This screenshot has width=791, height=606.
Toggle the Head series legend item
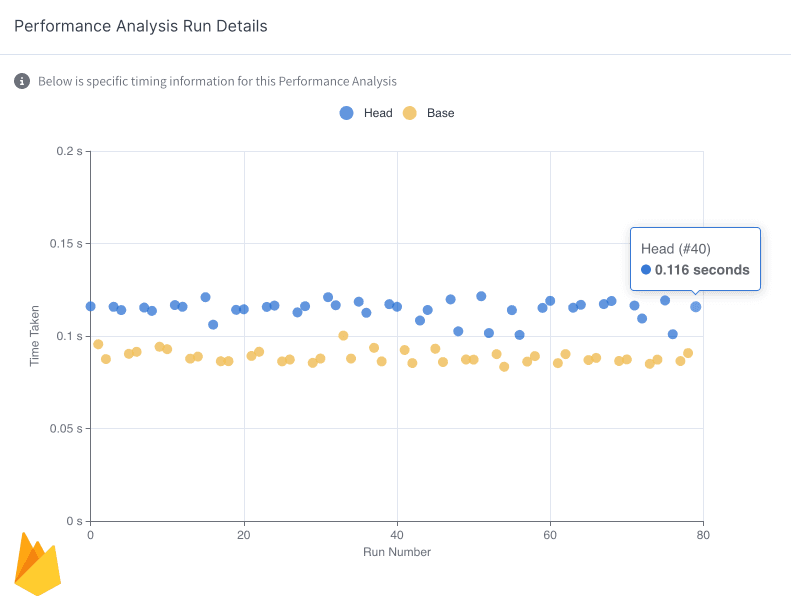366,113
